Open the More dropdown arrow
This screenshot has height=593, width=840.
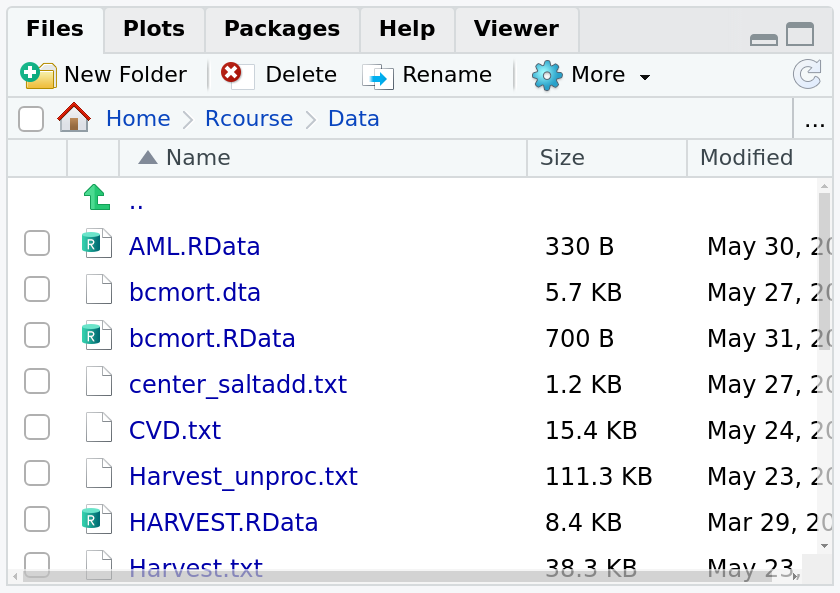click(644, 76)
